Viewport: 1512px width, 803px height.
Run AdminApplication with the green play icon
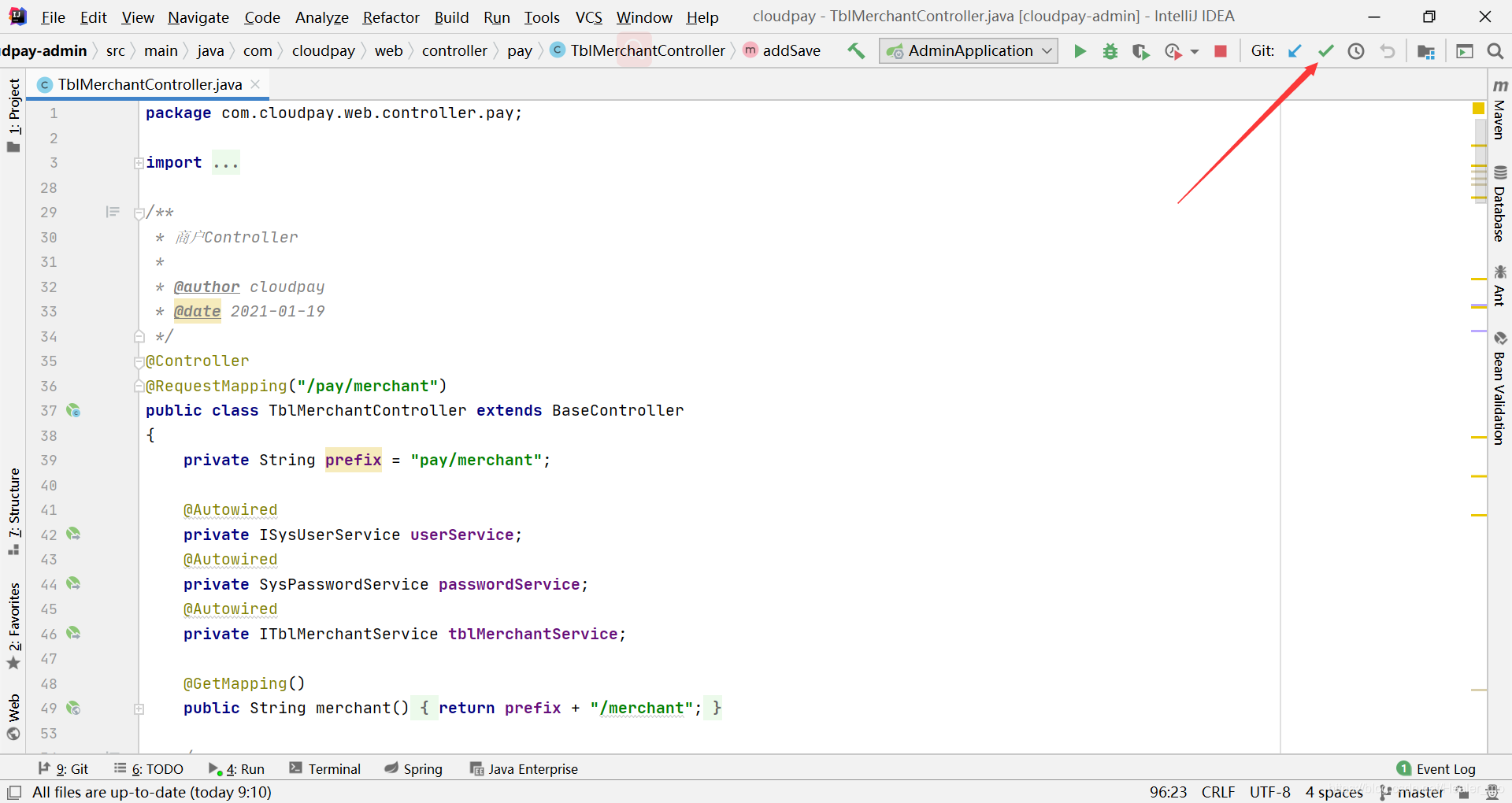[x=1080, y=51]
